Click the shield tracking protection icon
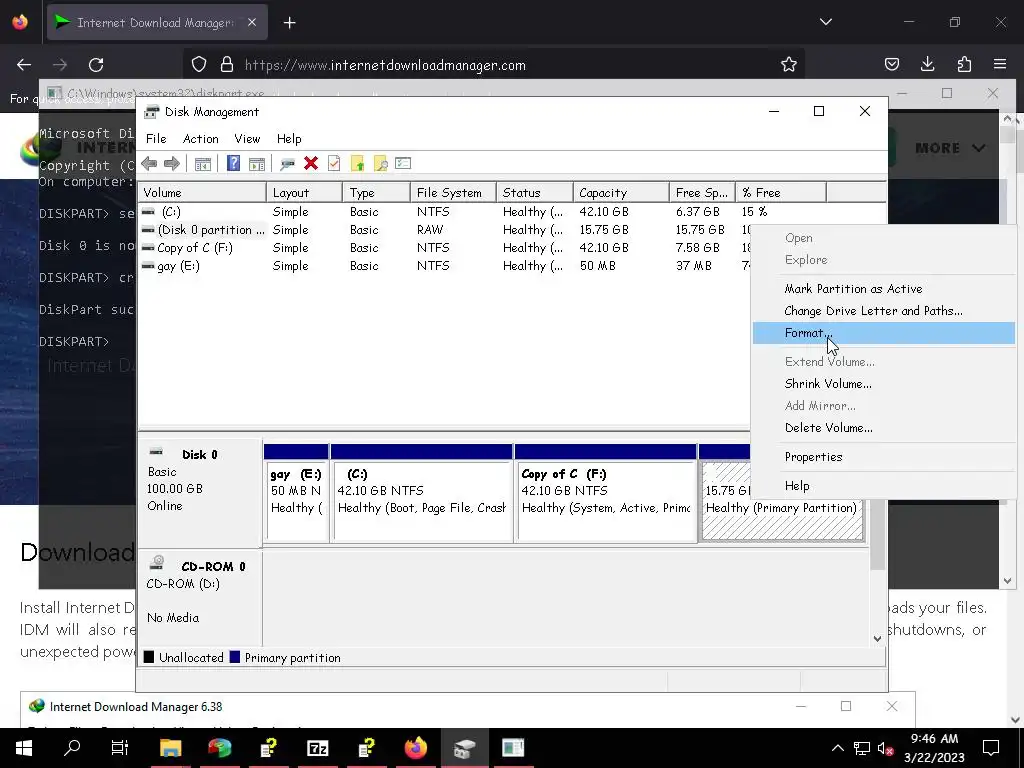Screen dimensions: 1024x768 pos(199,65)
